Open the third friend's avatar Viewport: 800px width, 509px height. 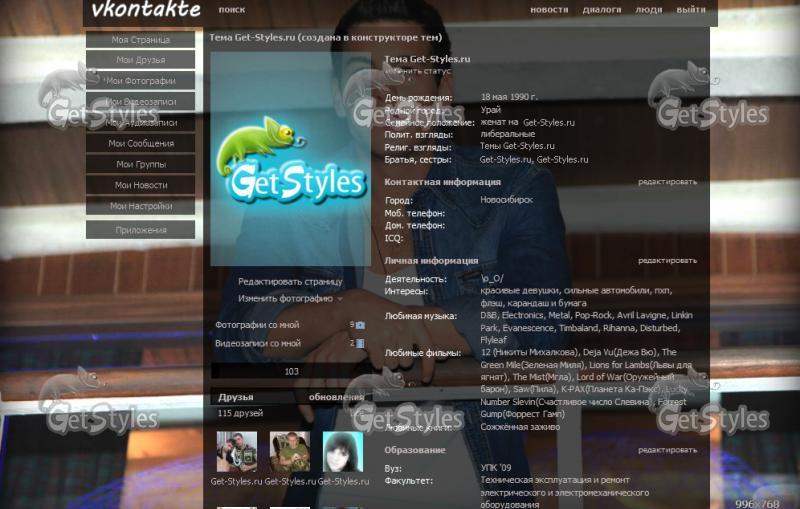click(343, 452)
